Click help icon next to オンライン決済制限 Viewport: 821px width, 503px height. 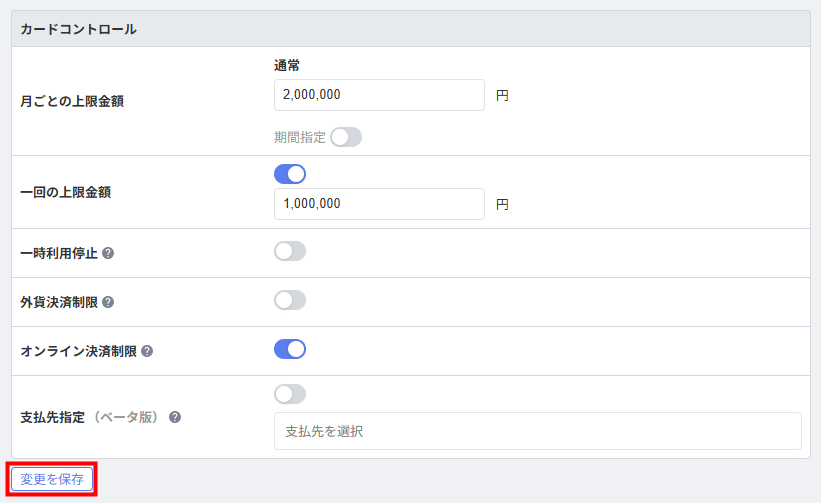(147, 351)
